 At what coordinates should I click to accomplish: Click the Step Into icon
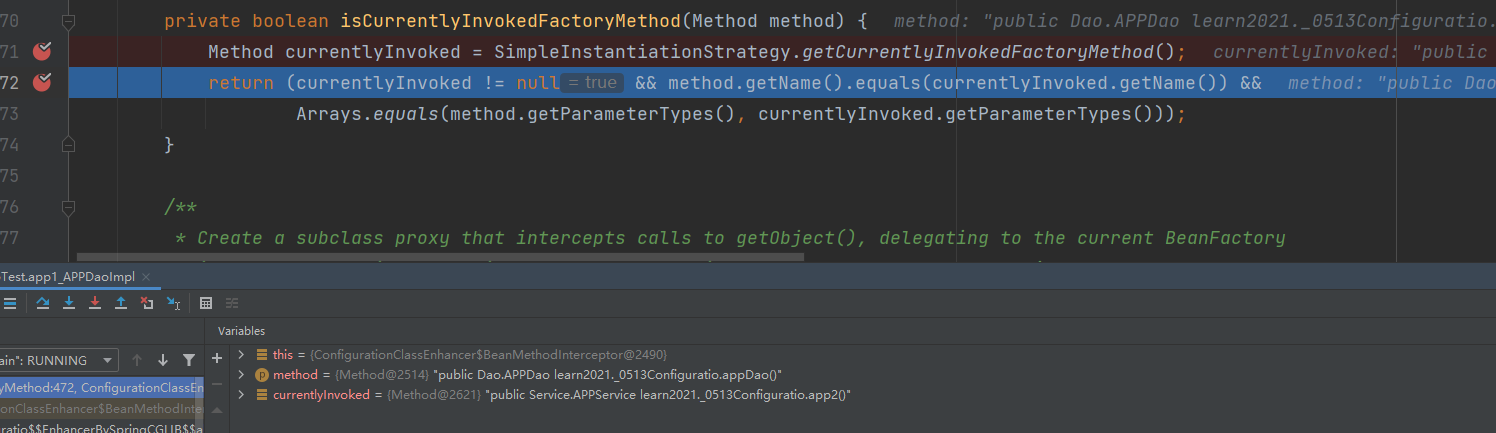click(x=69, y=303)
